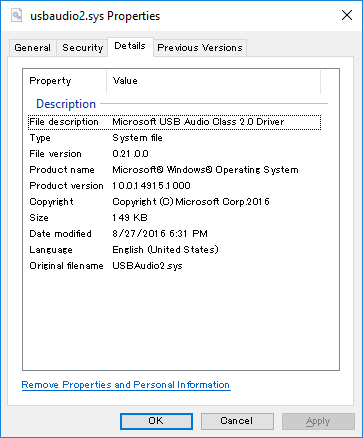Click the 10.0.14915.1000 value
Image resolution: width=363 pixels, height=438 pixels.
(151, 186)
